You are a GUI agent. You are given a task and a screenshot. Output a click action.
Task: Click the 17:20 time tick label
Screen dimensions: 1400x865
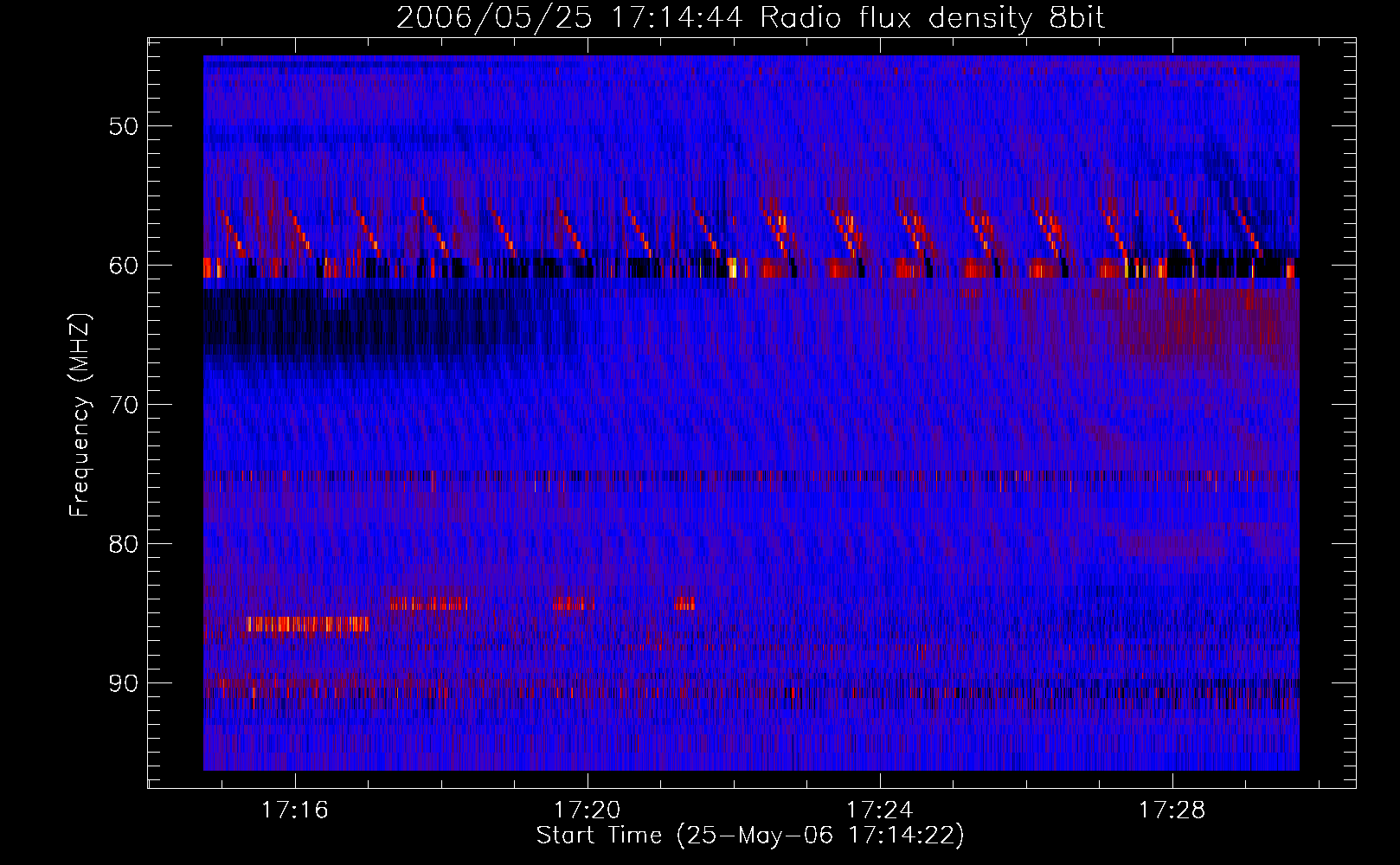(x=588, y=811)
